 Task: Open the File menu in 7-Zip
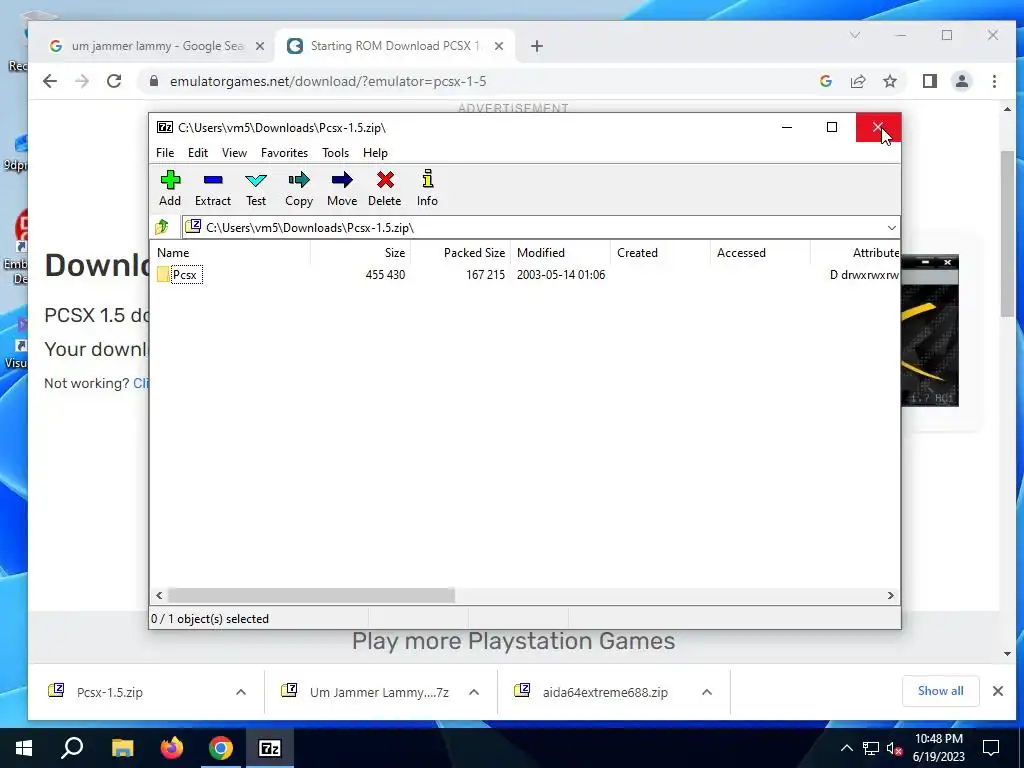(x=165, y=153)
